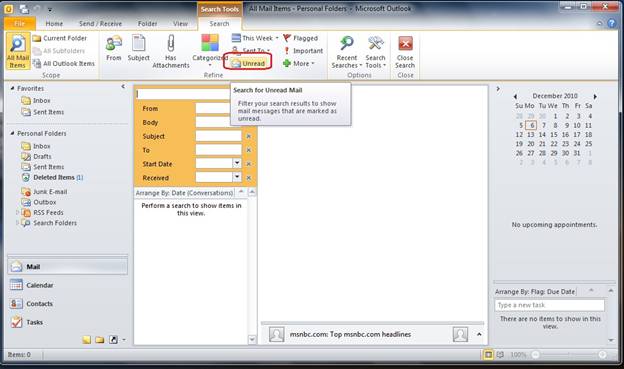
Task: Filter results by Important messages
Action: click(x=303, y=51)
